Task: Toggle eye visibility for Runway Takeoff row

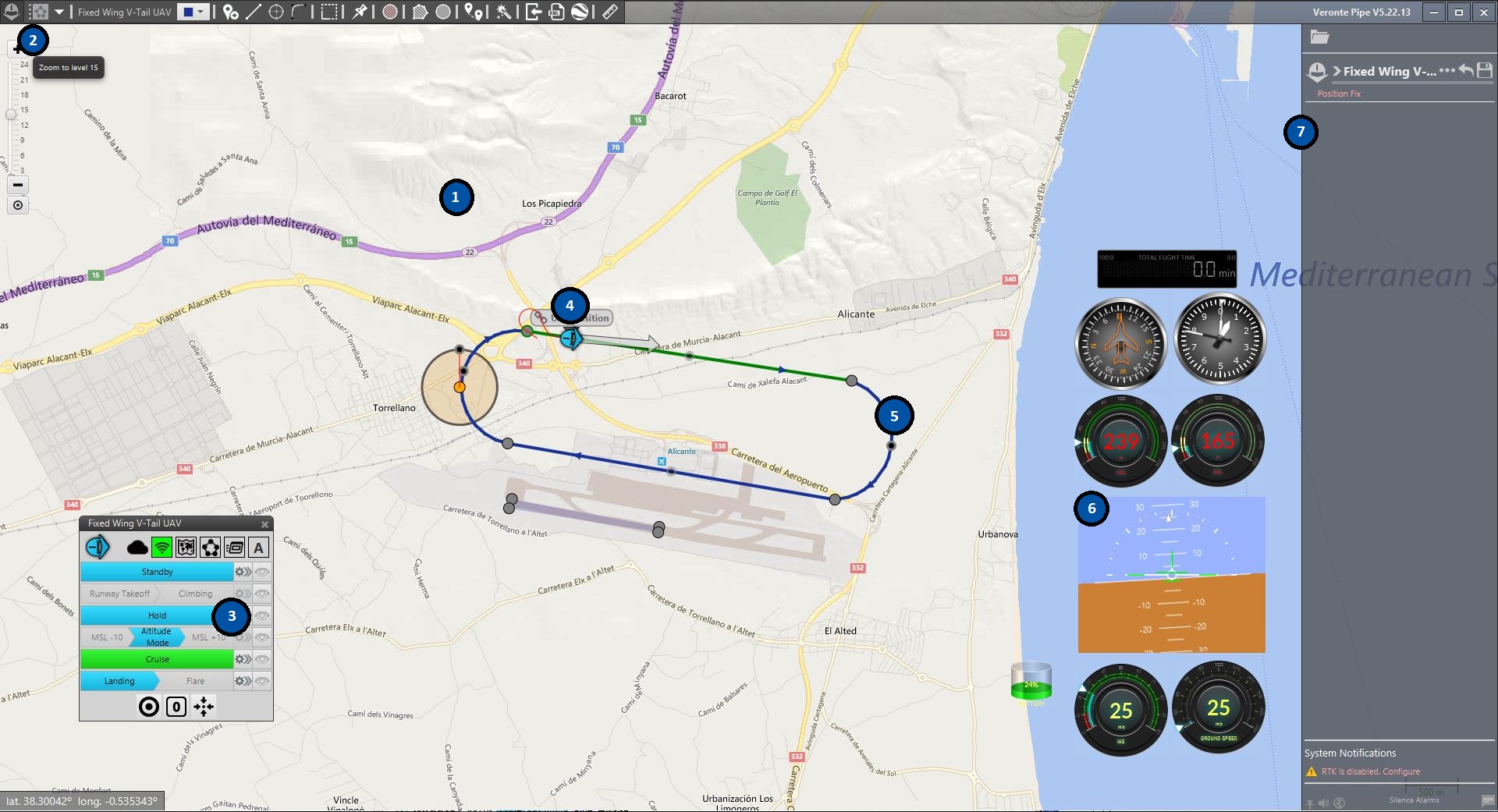Action: click(262, 594)
